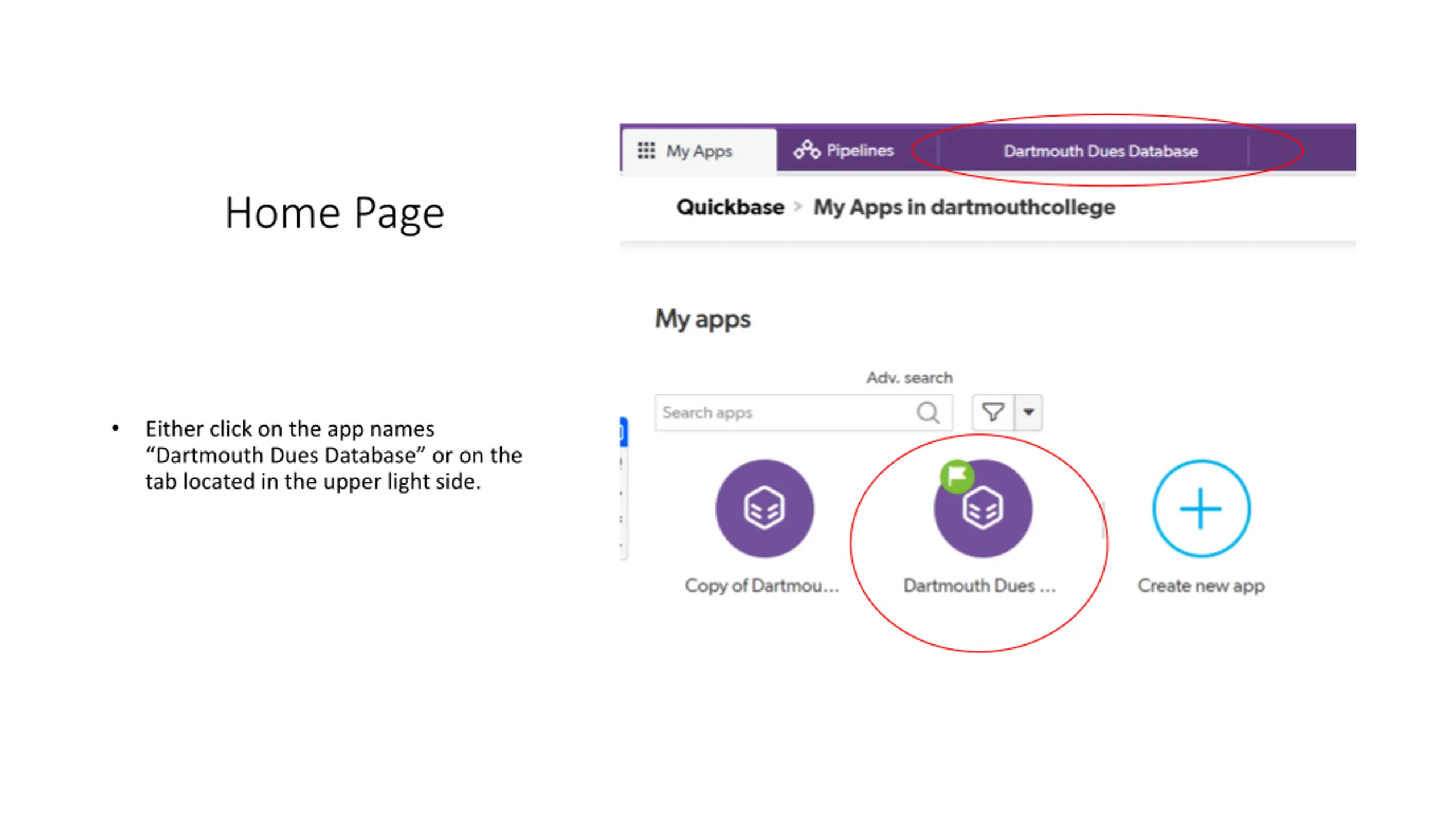The height and width of the screenshot is (819, 1456).
Task: Expand the filter dropdown arrow
Action: (x=1028, y=412)
